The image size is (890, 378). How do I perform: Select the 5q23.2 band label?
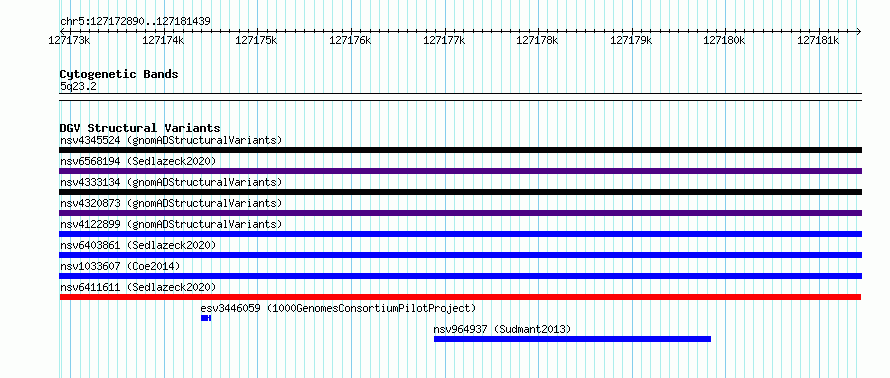[79, 87]
